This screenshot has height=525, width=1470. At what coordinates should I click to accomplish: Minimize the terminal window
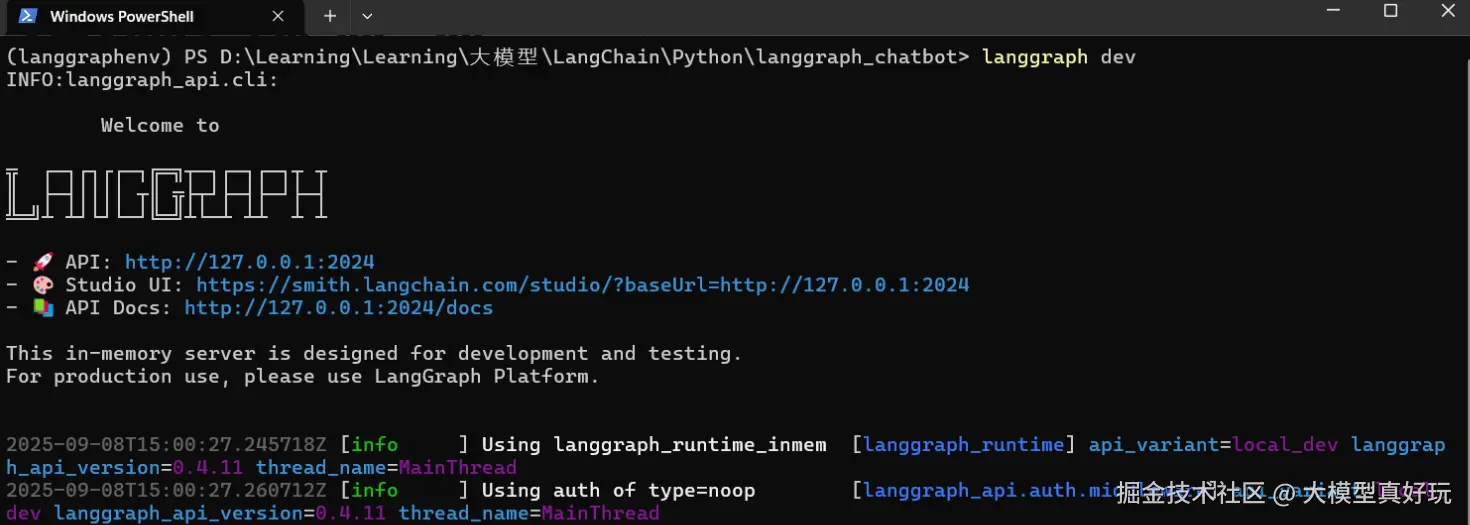coord(1332,11)
